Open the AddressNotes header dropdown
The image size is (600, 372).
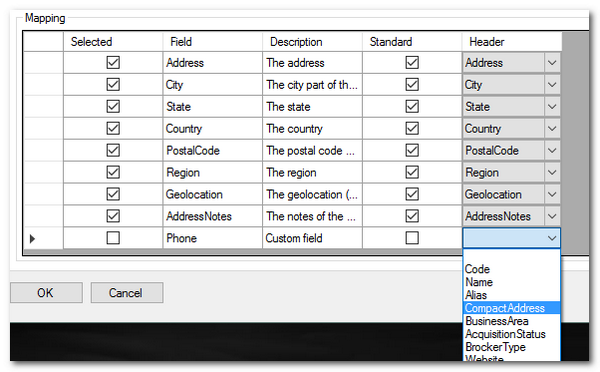coord(552,216)
